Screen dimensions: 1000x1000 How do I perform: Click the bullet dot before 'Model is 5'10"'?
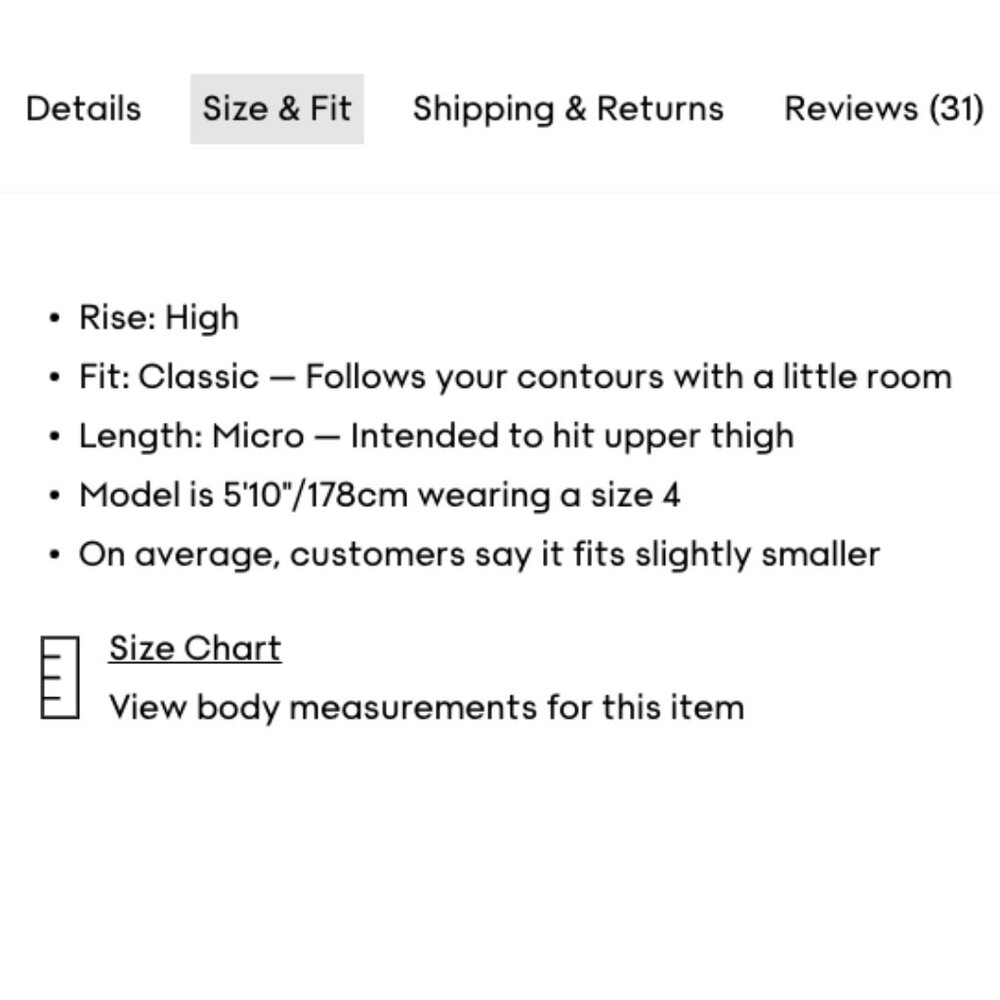click(x=55, y=496)
